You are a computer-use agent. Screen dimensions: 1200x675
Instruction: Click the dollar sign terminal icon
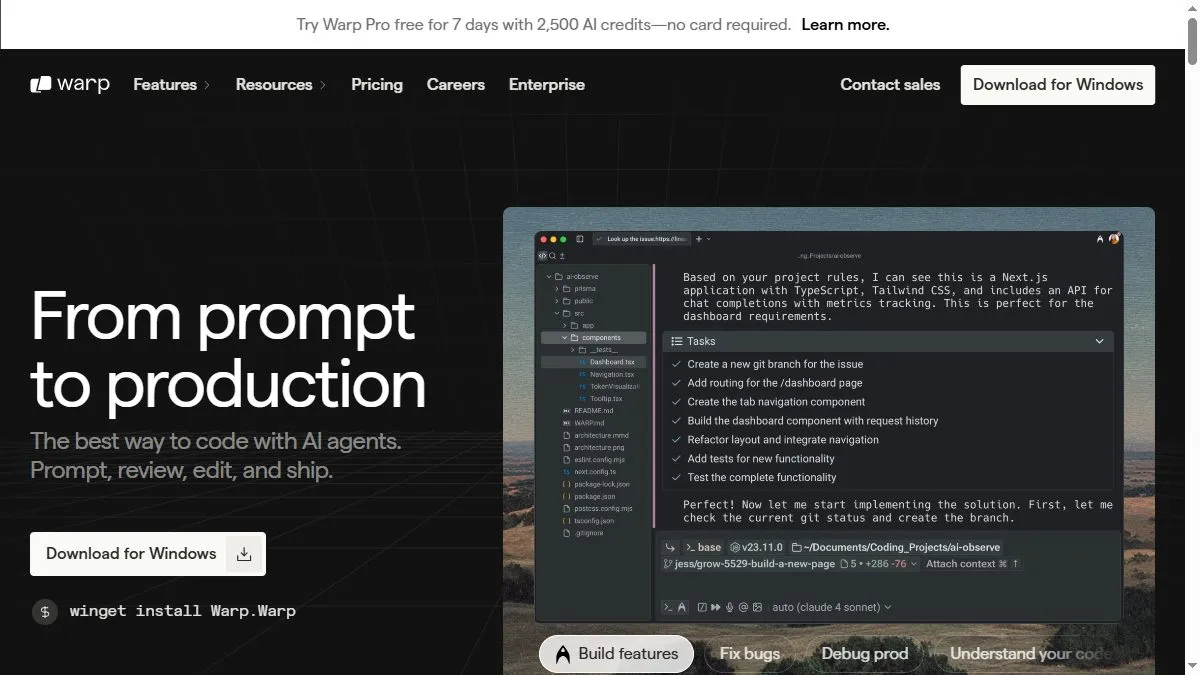pyautogui.click(x=45, y=611)
